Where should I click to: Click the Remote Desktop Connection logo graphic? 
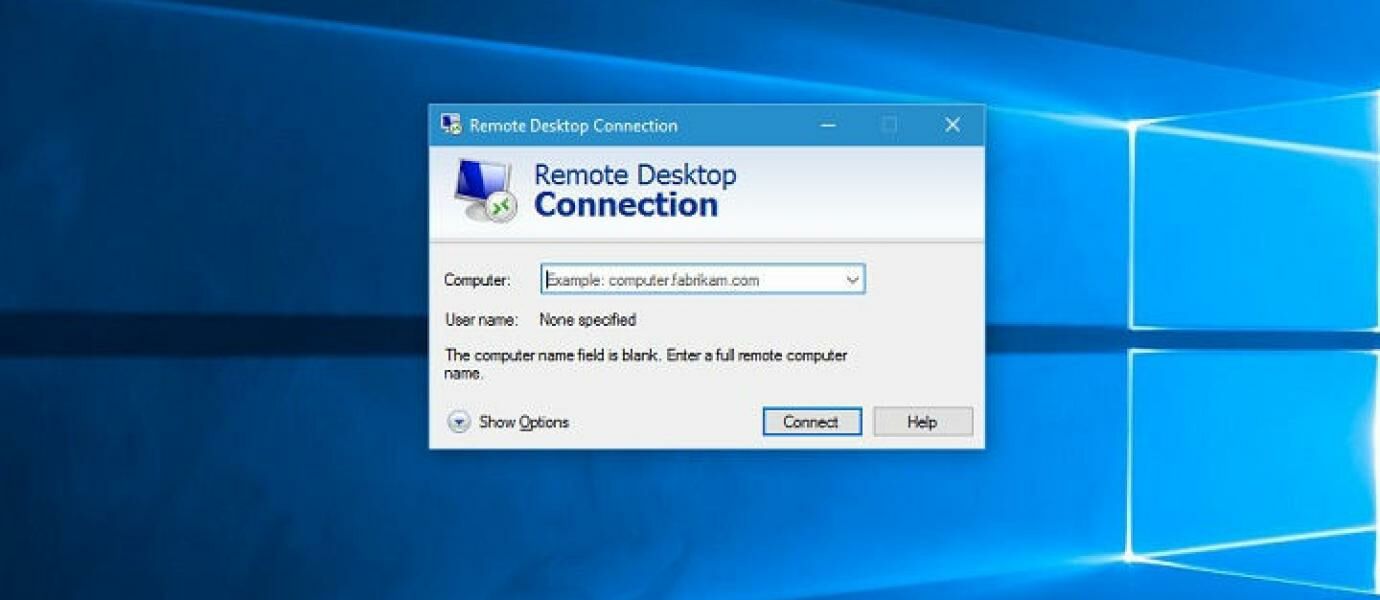[x=483, y=192]
